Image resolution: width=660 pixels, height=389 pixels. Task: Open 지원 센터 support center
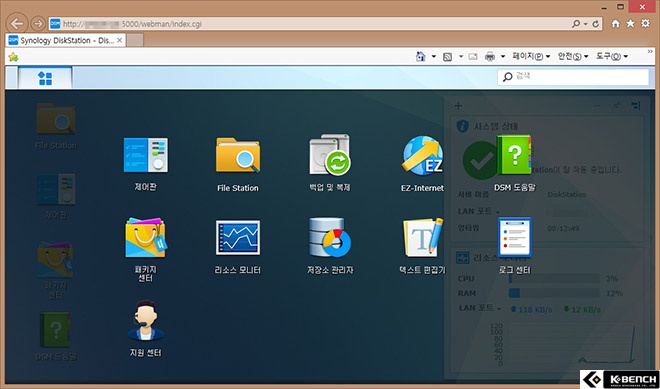(146, 320)
